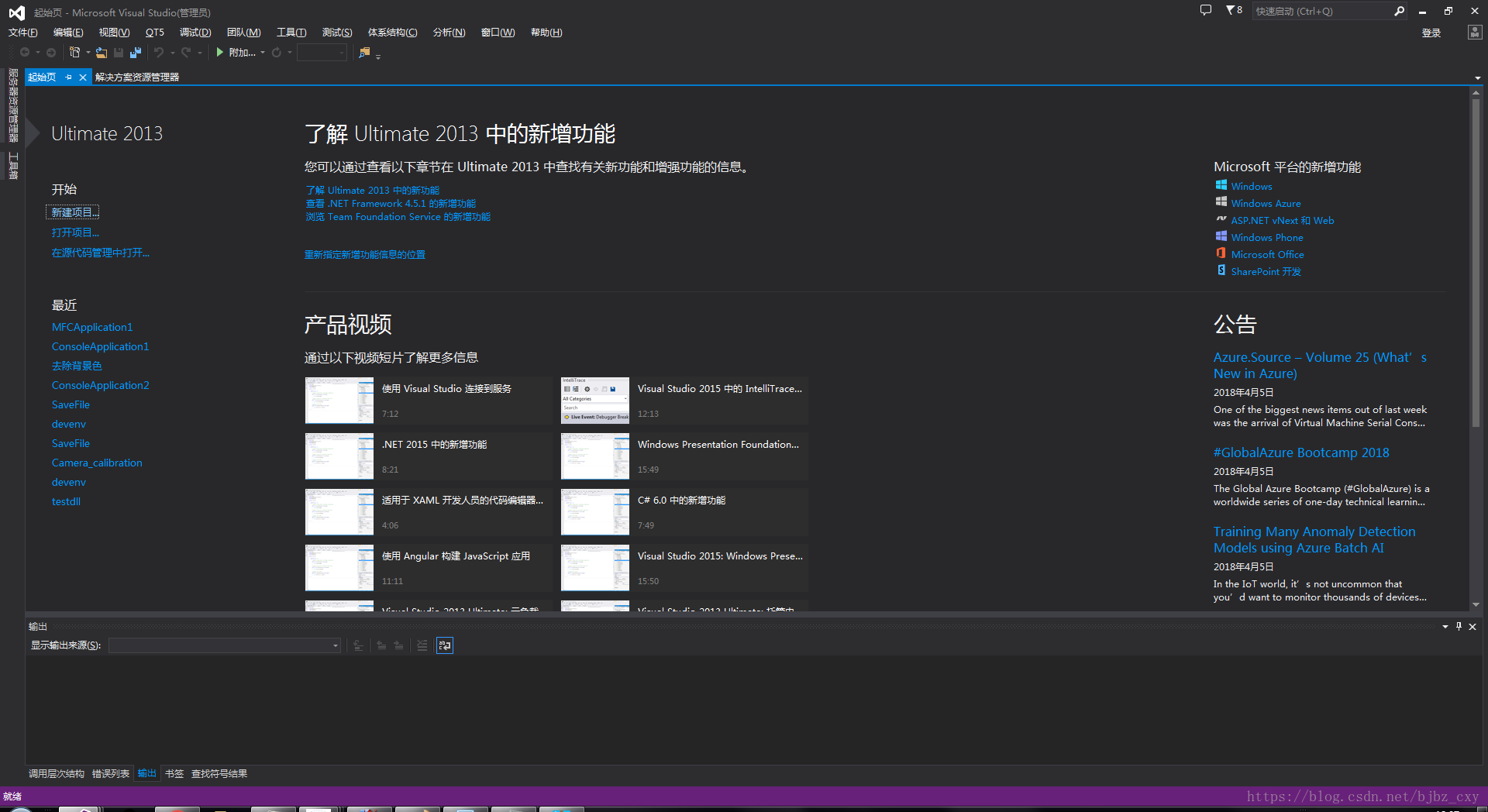Play the Visual Studio 2015 IntelliTrace video thumbnail
Viewport: 1488px width, 812px height.
pos(595,401)
